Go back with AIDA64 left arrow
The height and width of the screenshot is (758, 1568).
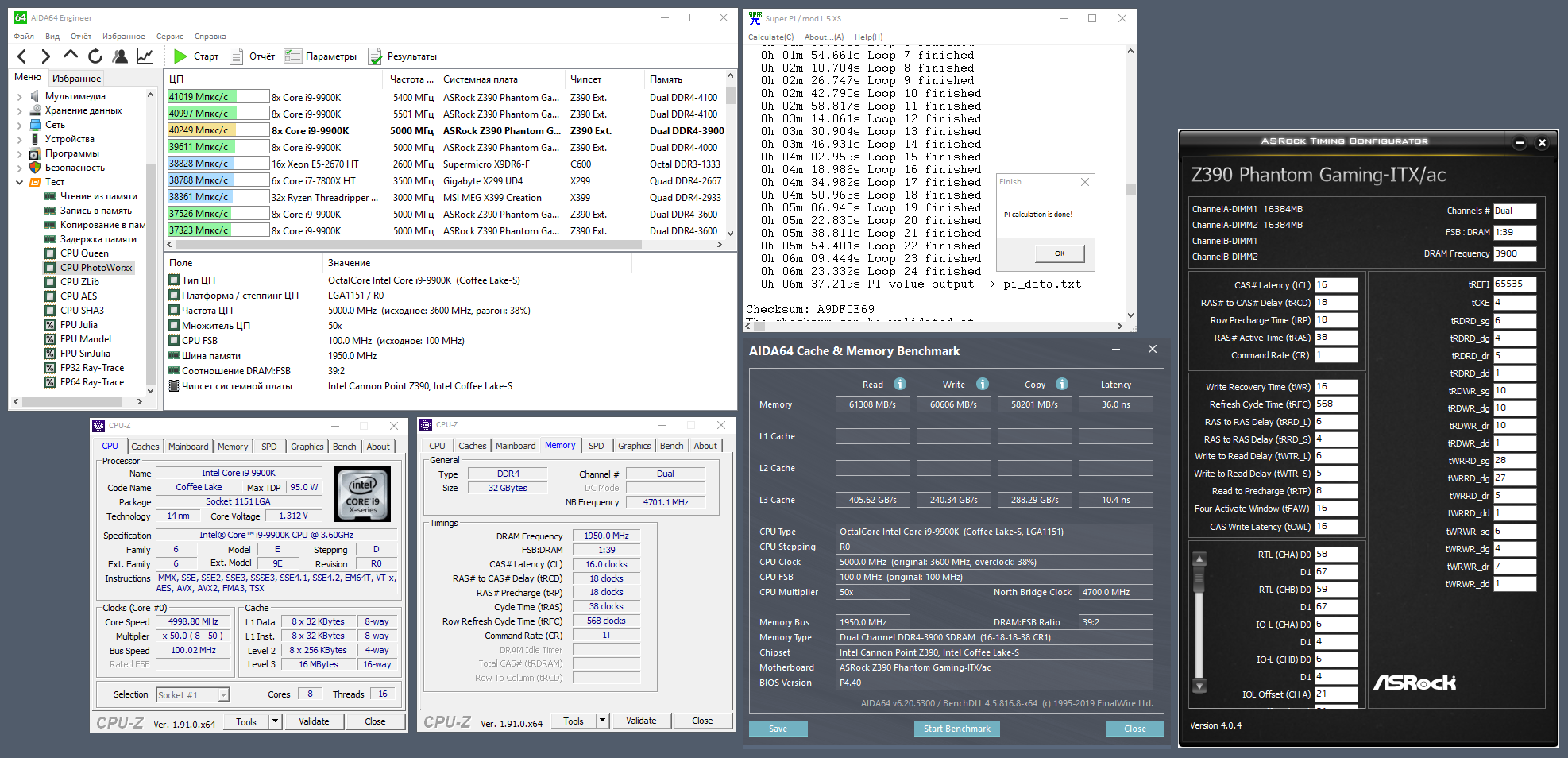(x=22, y=56)
